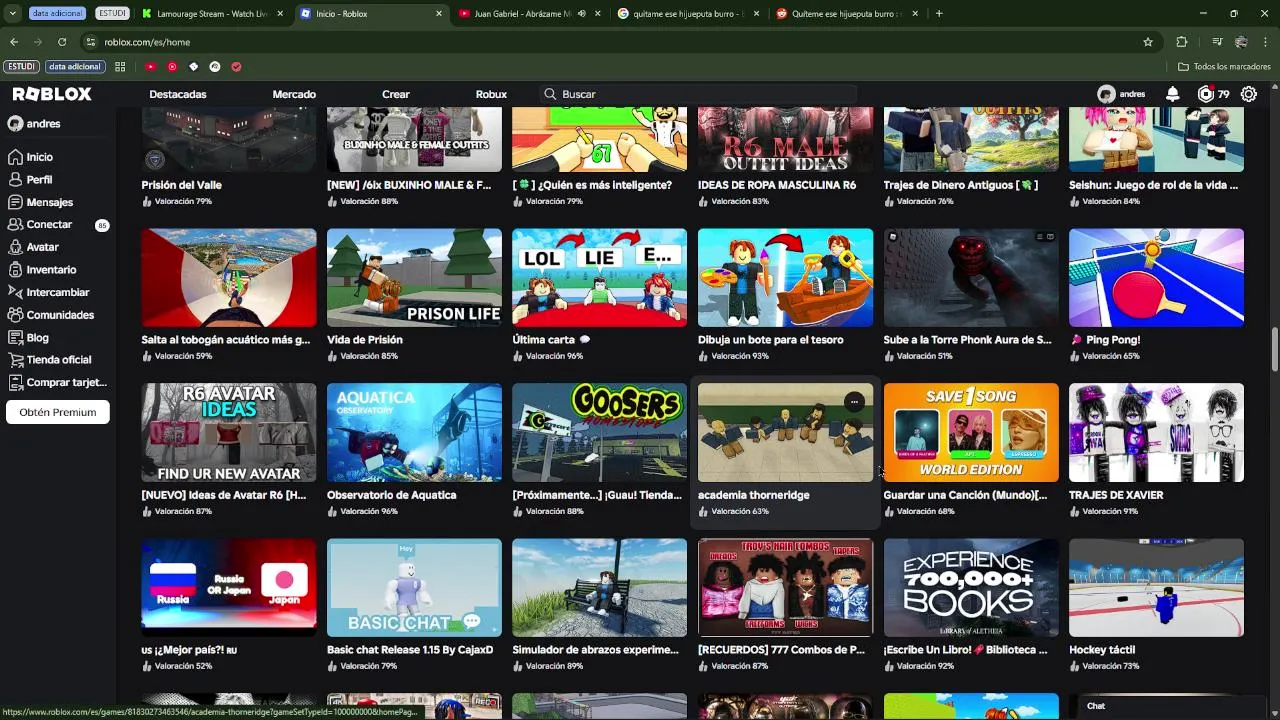Viewport: 1280px width, 720px height.
Task: Click the search magnifier icon
Action: point(550,94)
